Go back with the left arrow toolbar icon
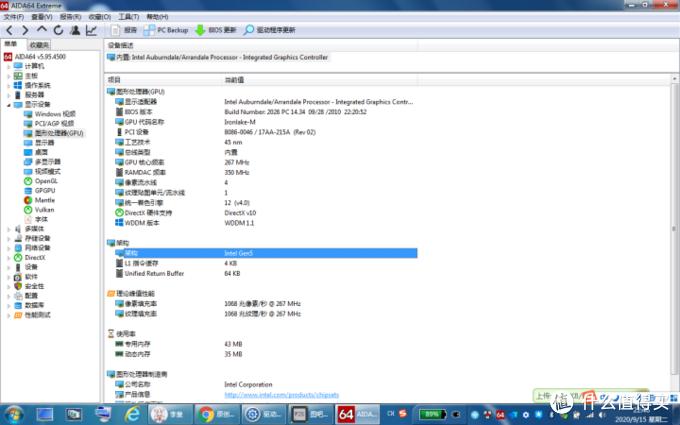This screenshot has height=425, width=680. click(x=10, y=30)
